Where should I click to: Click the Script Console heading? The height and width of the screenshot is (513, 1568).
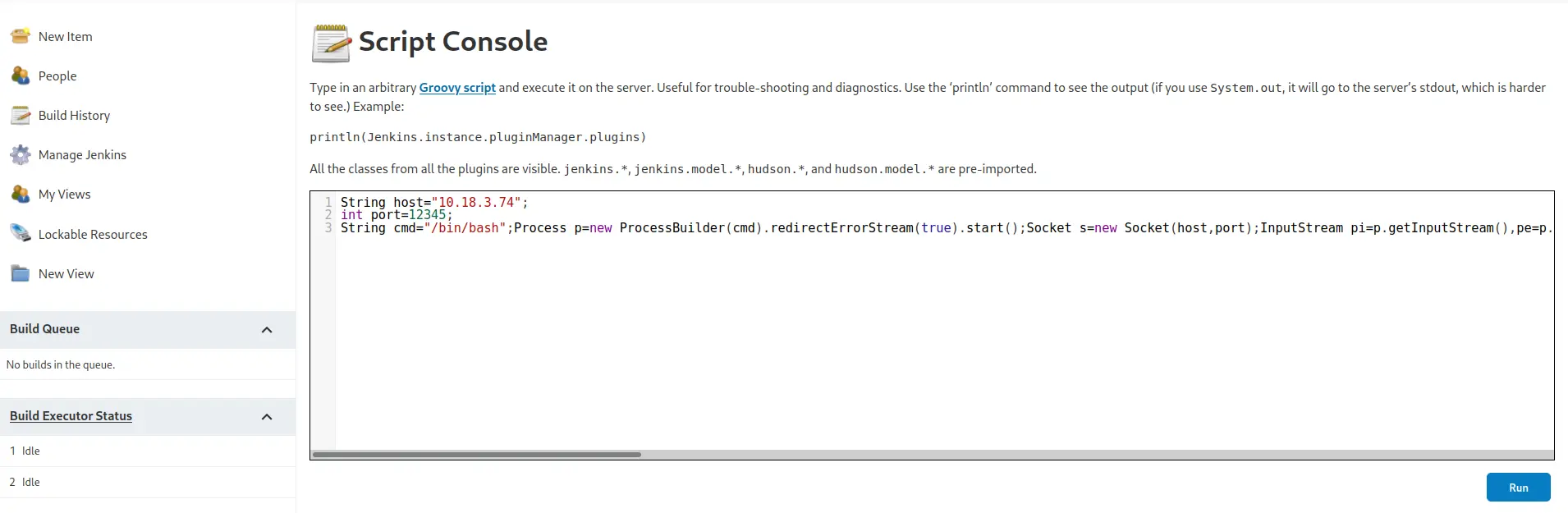click(x=453, y=41)
